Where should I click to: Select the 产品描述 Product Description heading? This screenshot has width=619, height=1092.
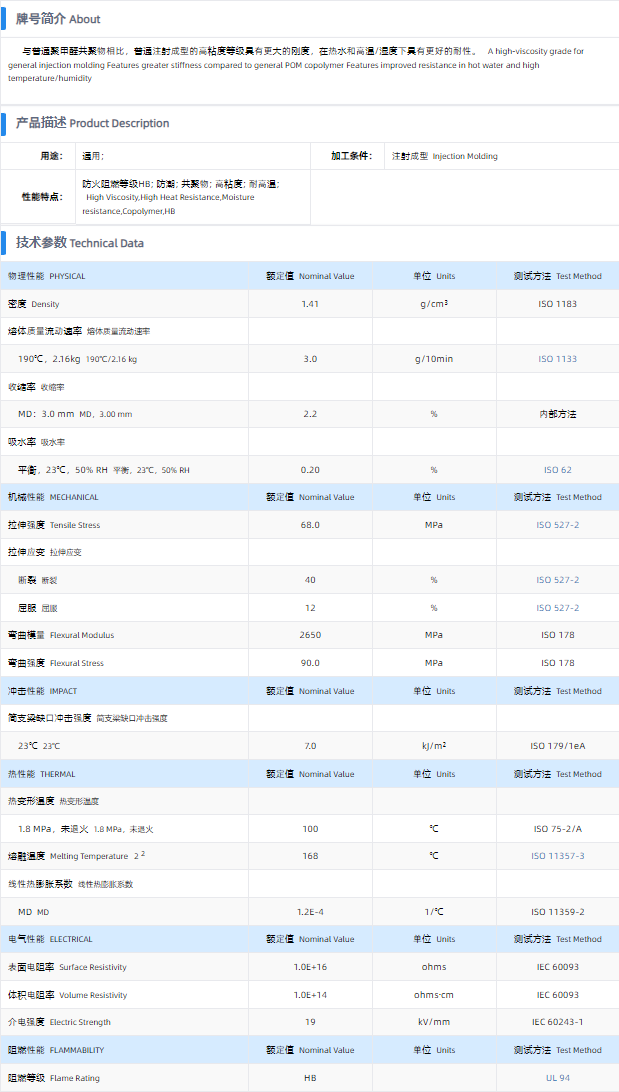pyautogui.click(x=92, y=123)
